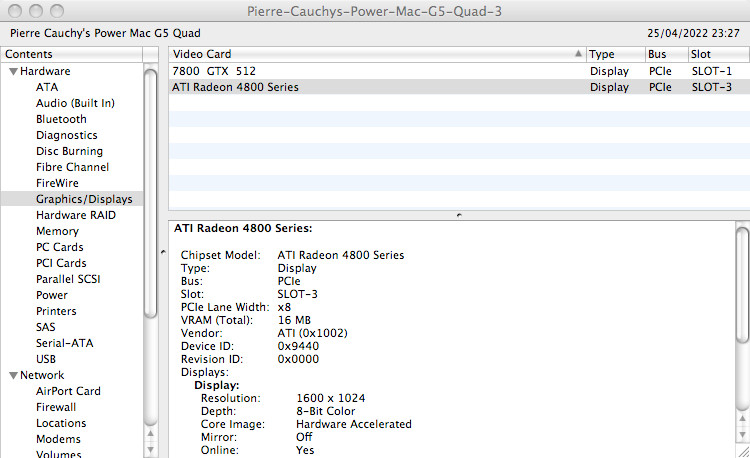Screen dimensions: 750x458
Task: Click sidebar scrollbar up arrow
Action: (151, 434)
